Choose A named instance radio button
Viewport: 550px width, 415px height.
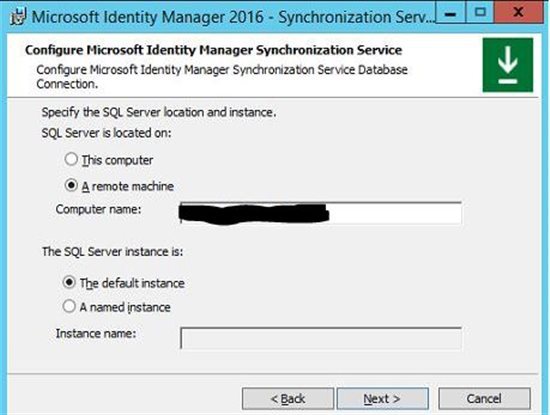[x=69, y=306]
